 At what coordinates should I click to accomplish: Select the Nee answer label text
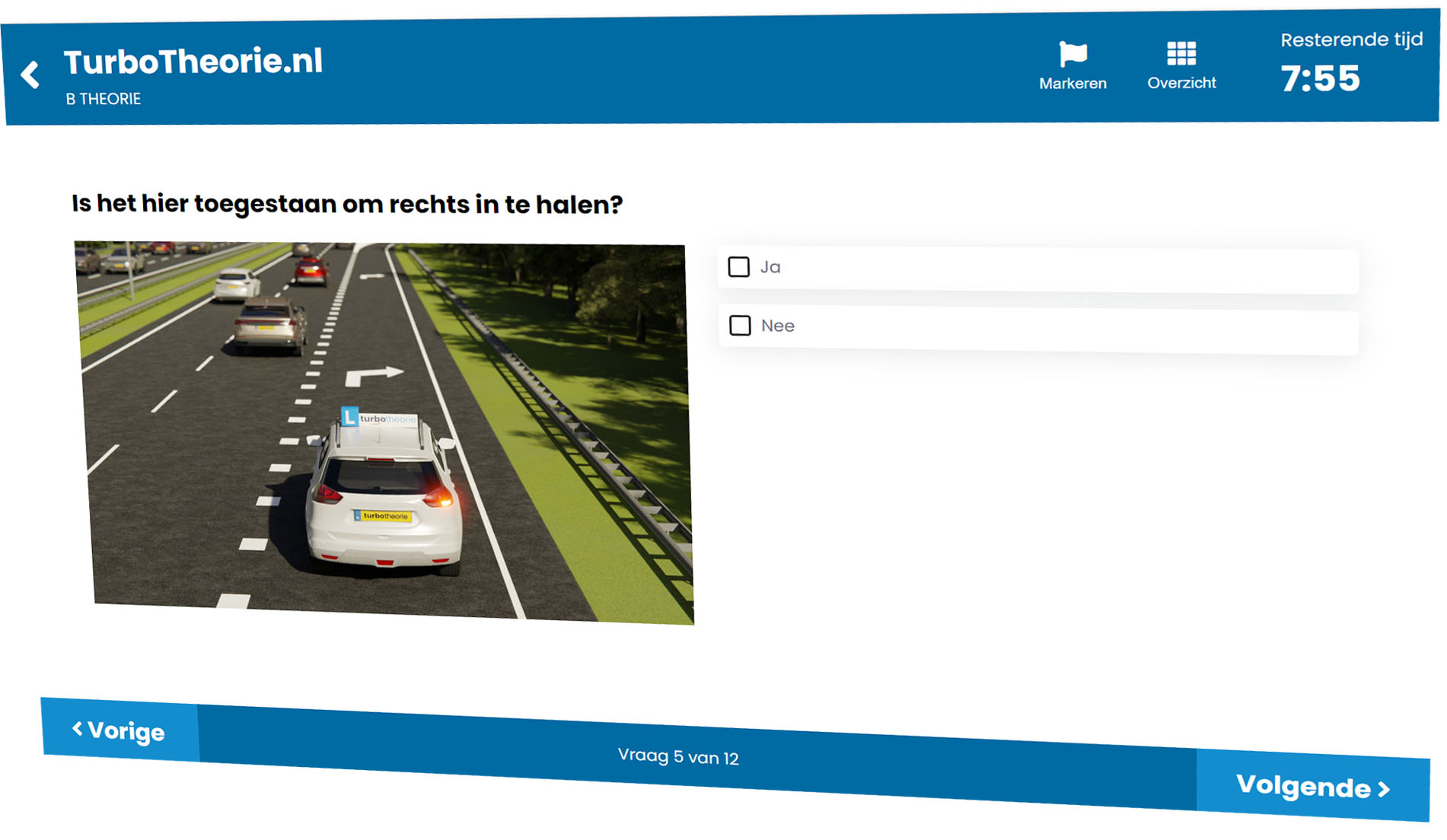(778, 326)
